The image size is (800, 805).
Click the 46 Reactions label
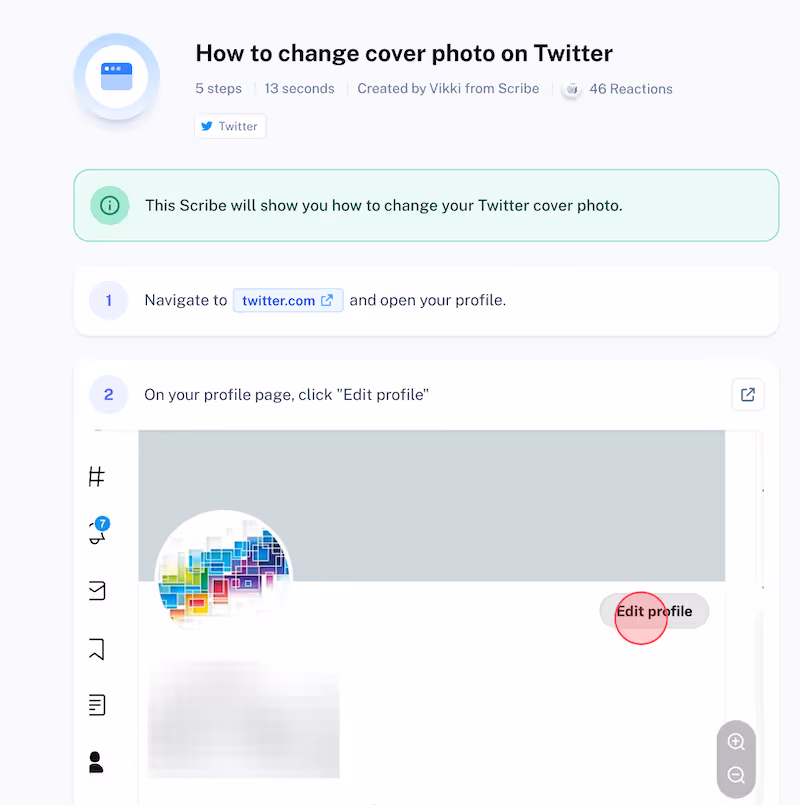pos(631,89)
